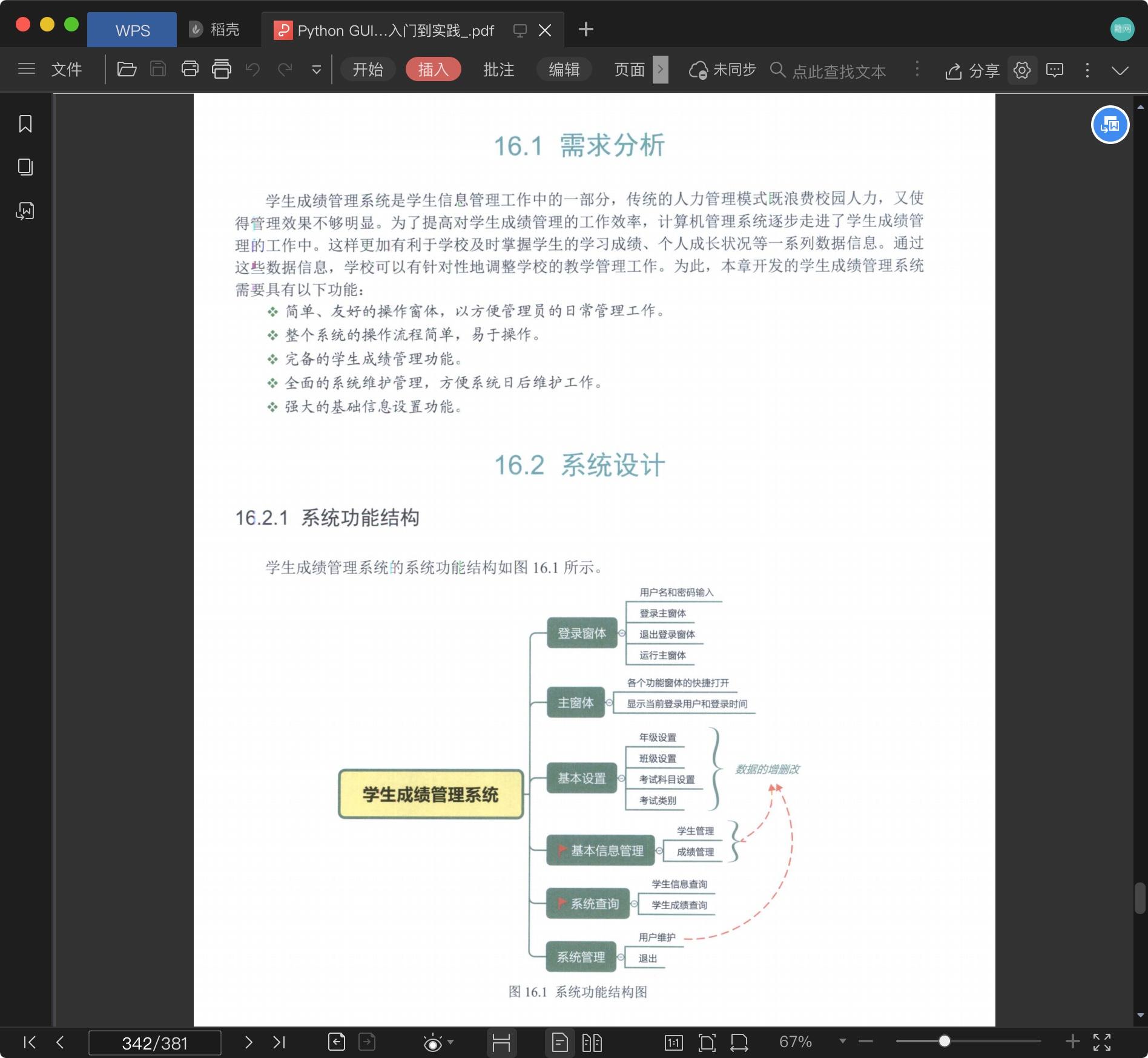
Task: Go to the last page
Action: (x=279, y=1042)
